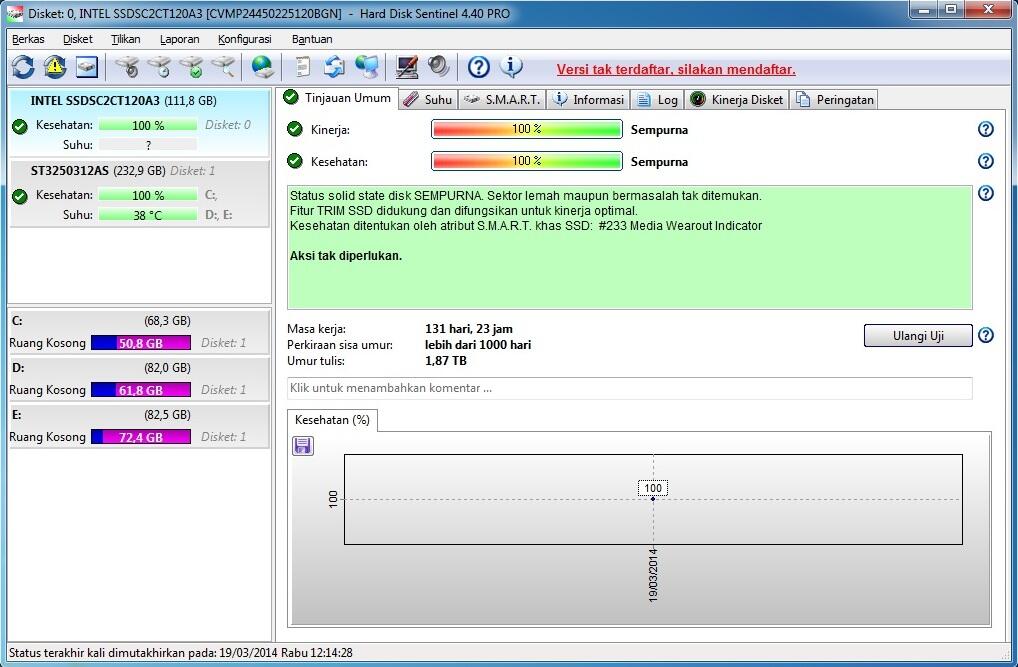Click the envelope with blue arrows icon
Viewport: 1018px width, 667px height.
click(x=334, y=67)
